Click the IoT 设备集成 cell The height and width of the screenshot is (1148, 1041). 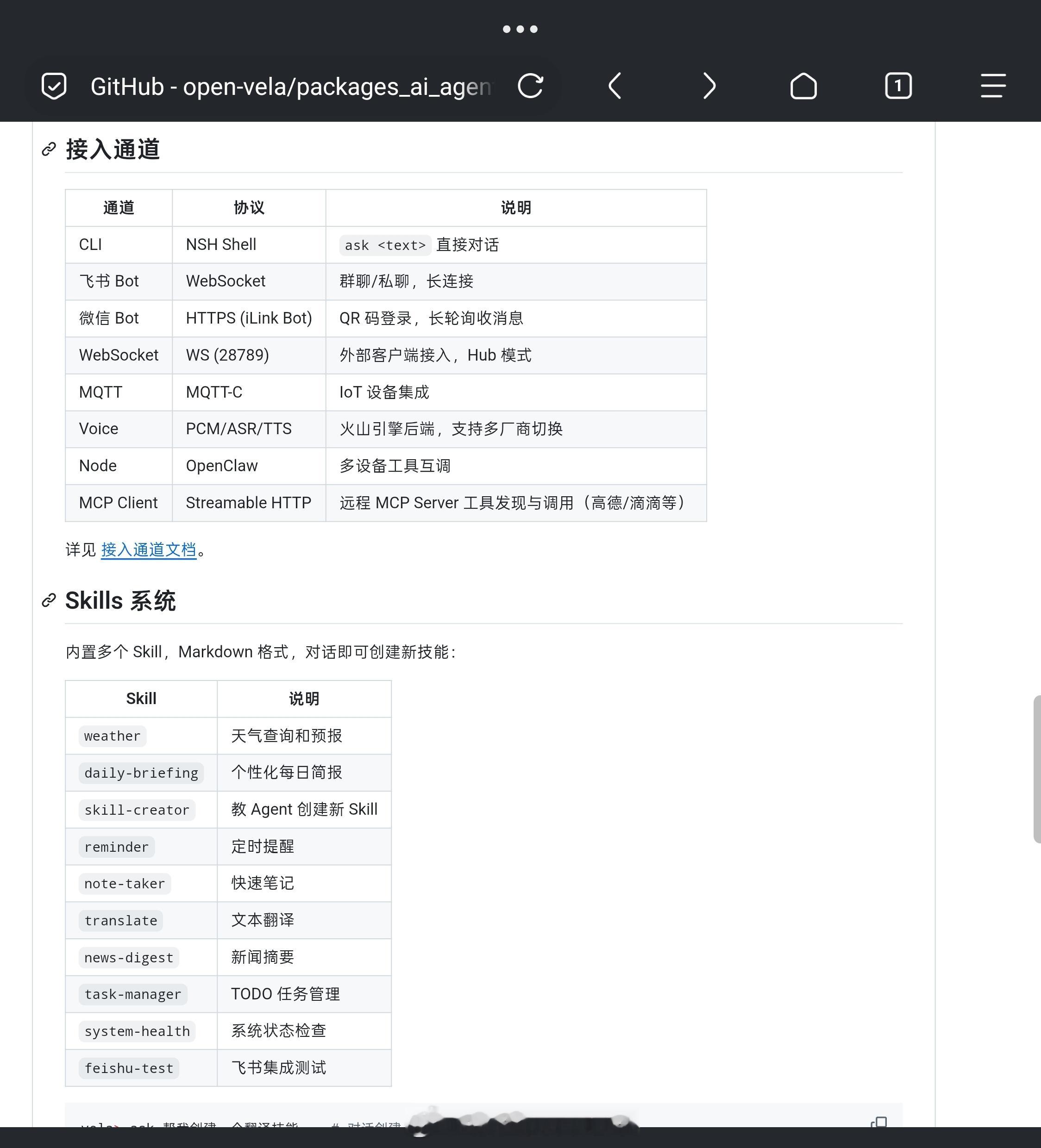pos(516,393)
